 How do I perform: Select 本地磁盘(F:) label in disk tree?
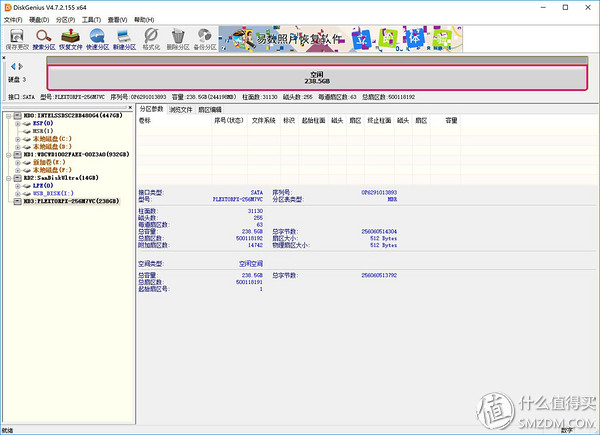click(x=52, y=170)
